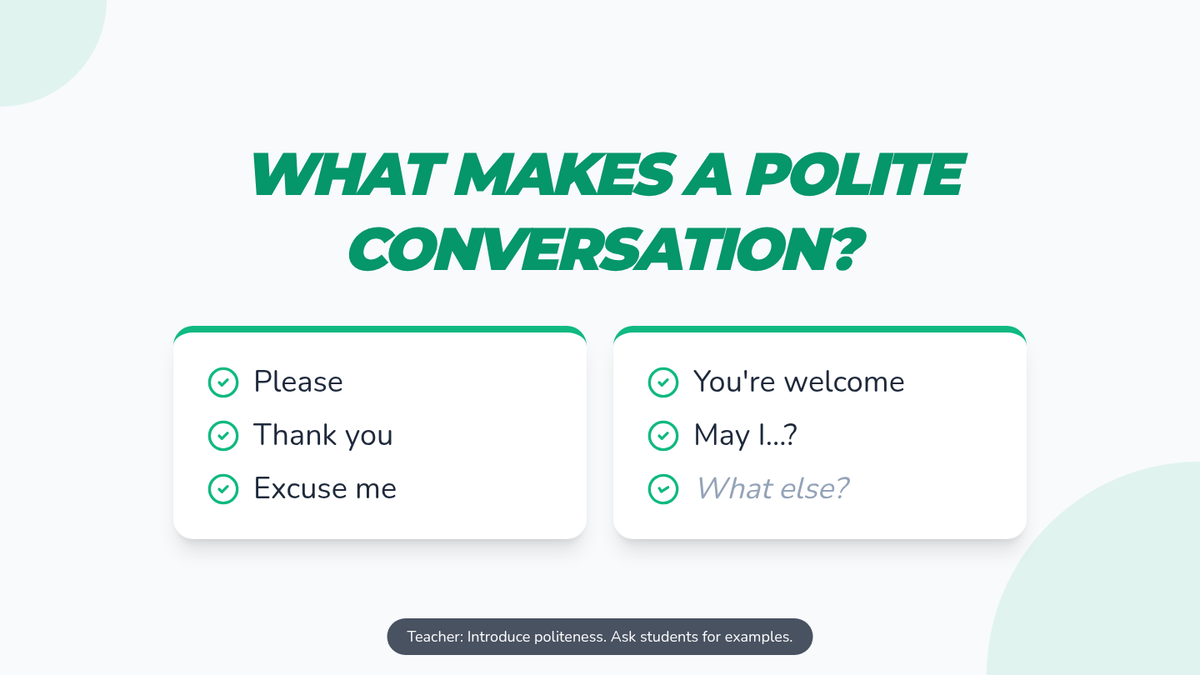Click the checkmark icon beside You're welcome
The width and height of the screenshot is (1200, 675).
pos(663,382)
